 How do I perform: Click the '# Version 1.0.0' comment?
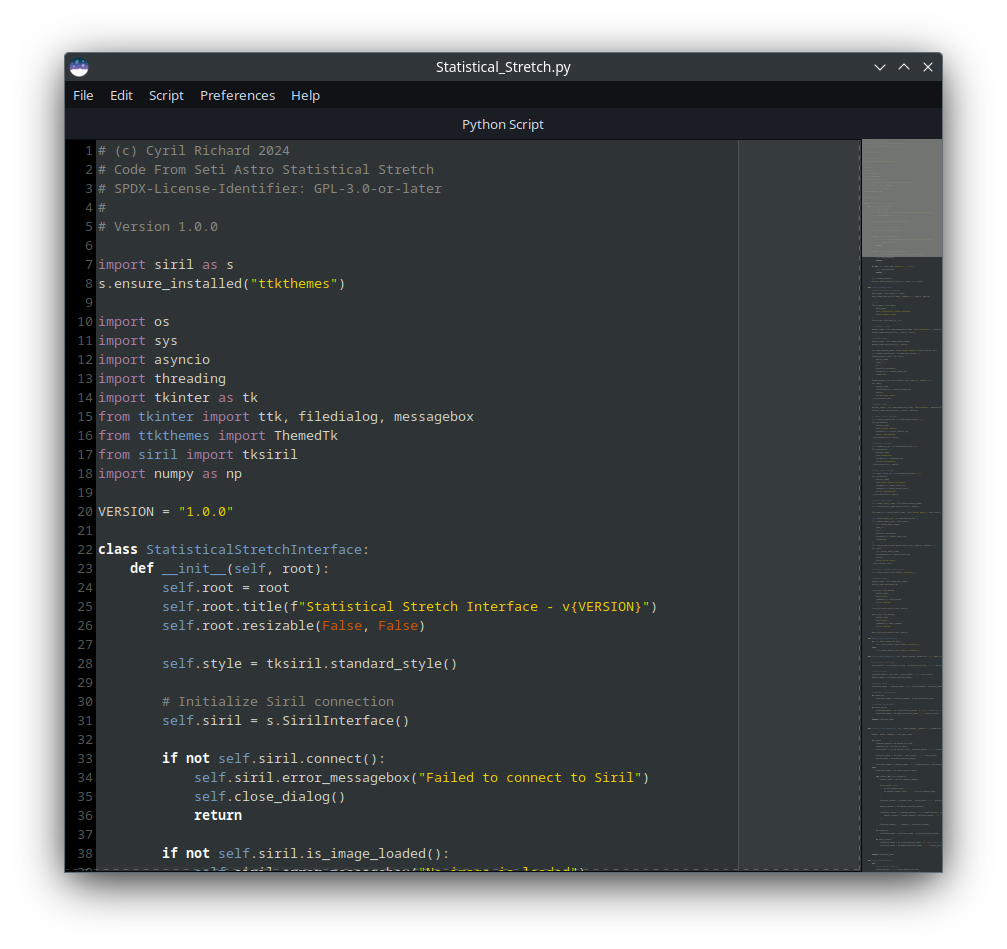point(158,227)
